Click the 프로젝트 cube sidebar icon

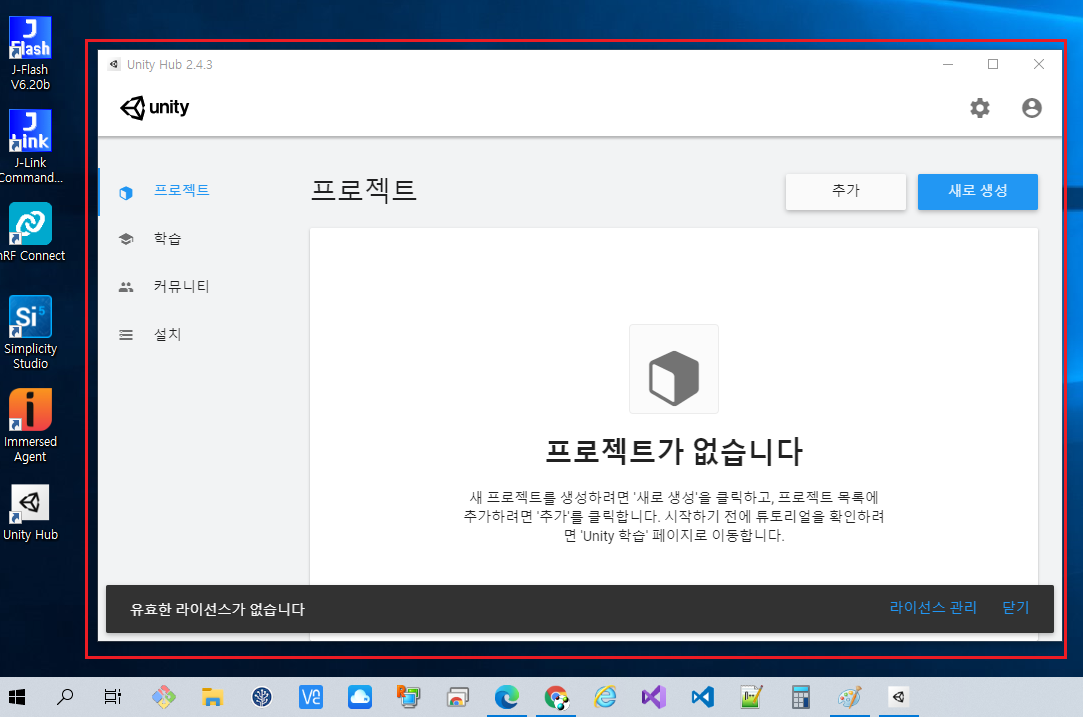tap(126, 193)
